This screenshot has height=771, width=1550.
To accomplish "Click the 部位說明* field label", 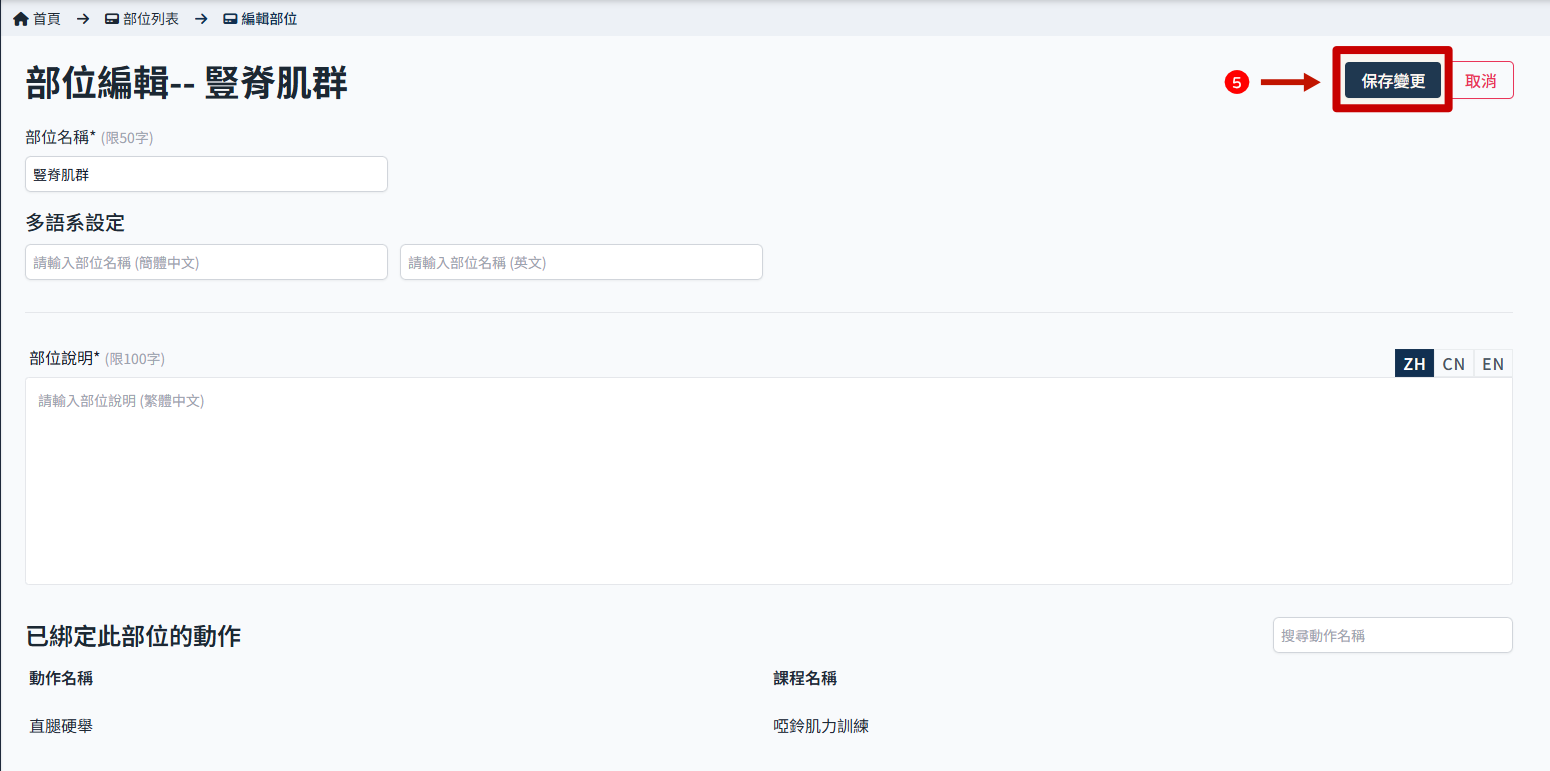I will pos(65,358).
